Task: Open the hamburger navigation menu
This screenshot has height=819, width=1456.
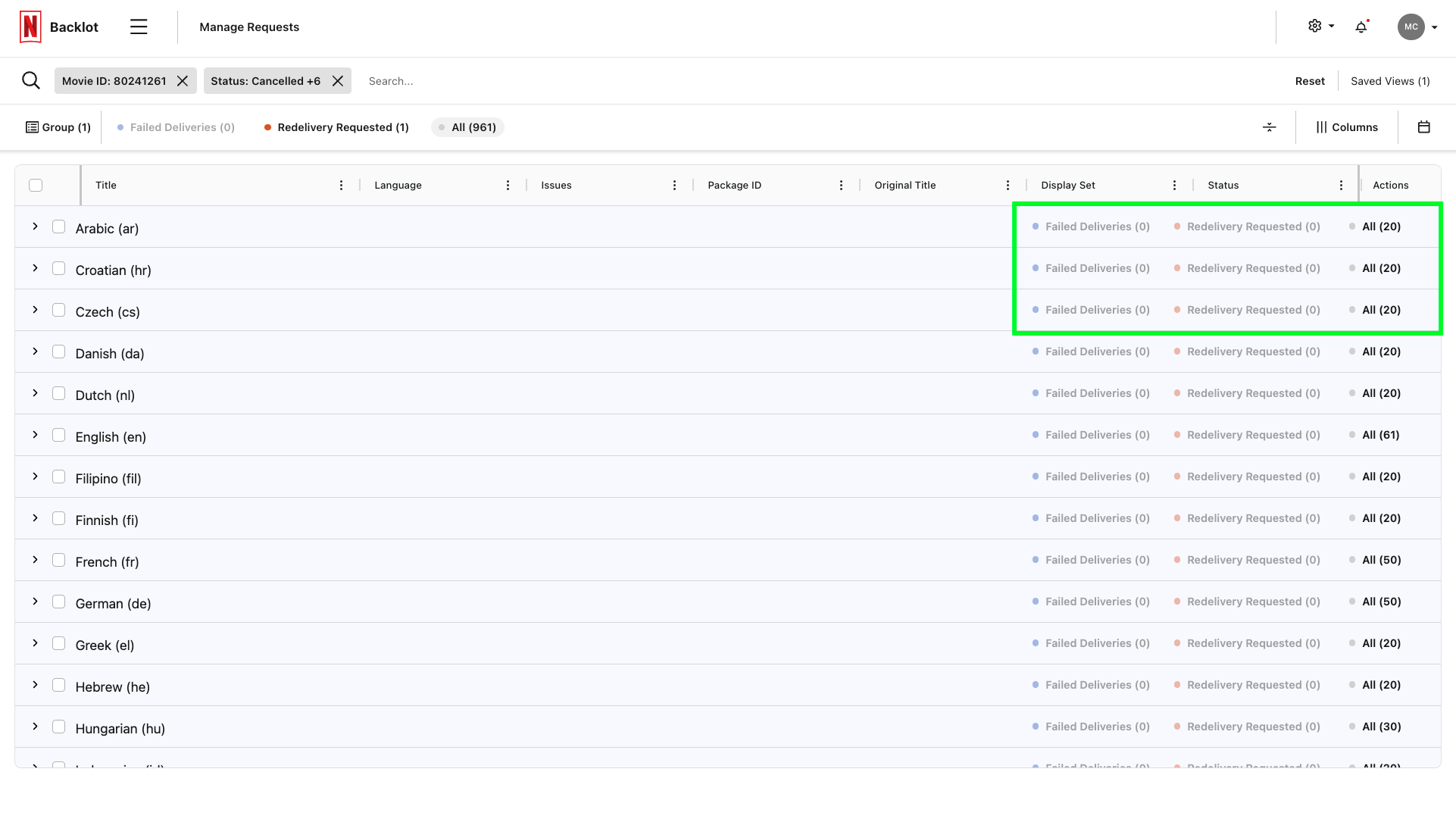Action: coord(139,27)
